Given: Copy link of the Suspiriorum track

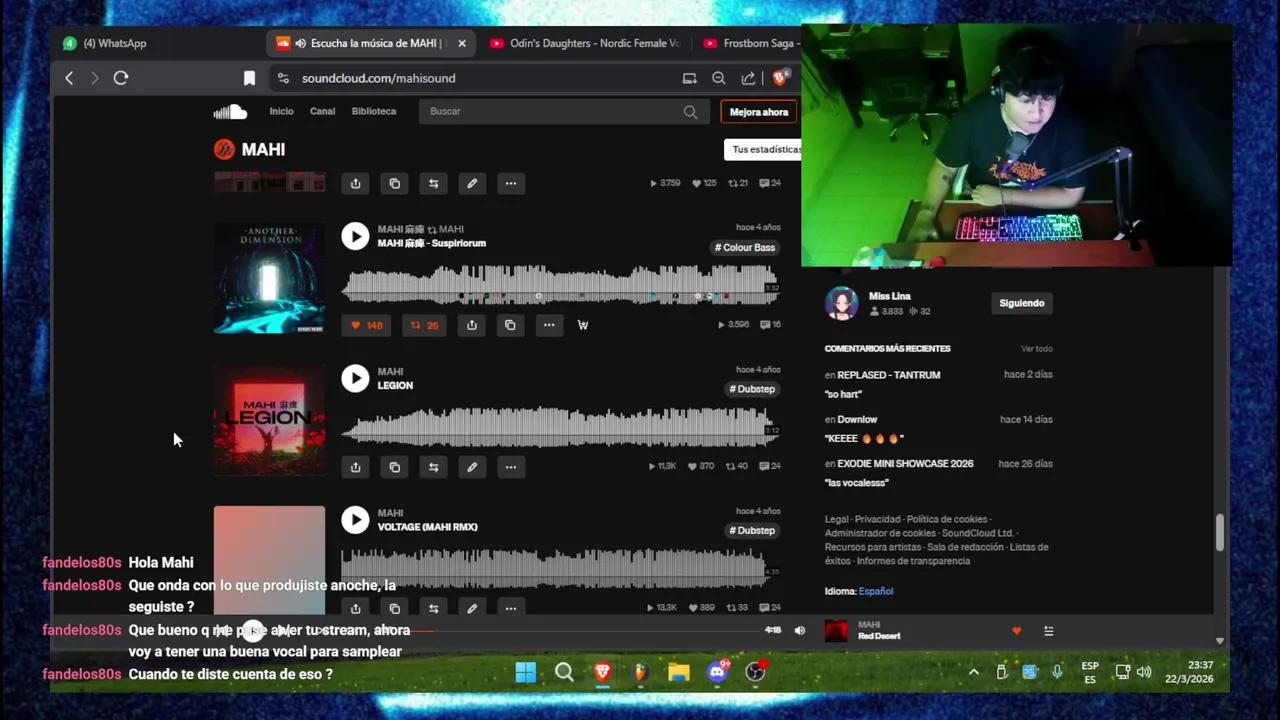Looking at the screenshot, I should [510, 325].
